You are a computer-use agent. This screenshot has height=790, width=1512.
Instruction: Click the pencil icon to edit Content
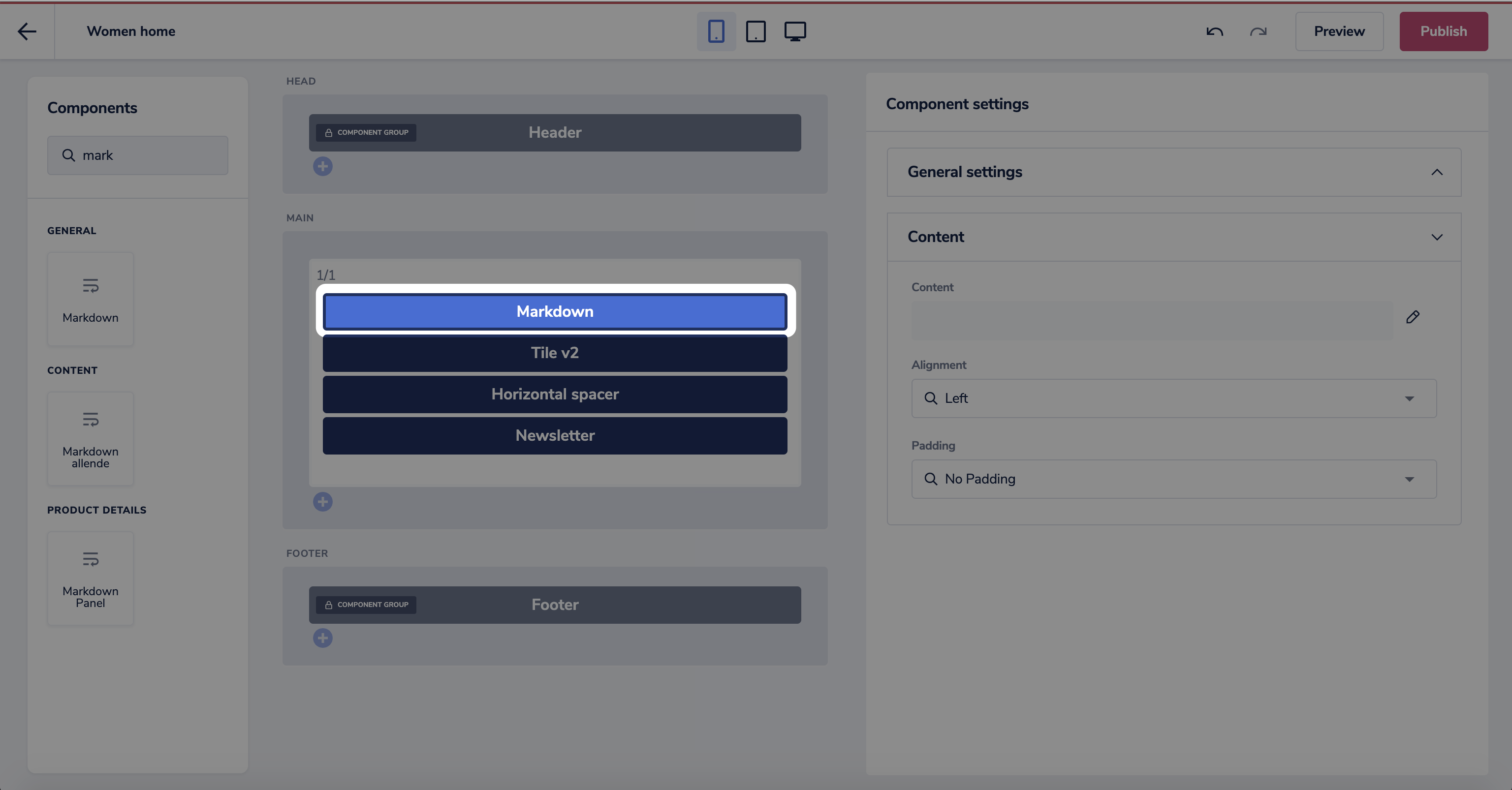click(1412, 317)
